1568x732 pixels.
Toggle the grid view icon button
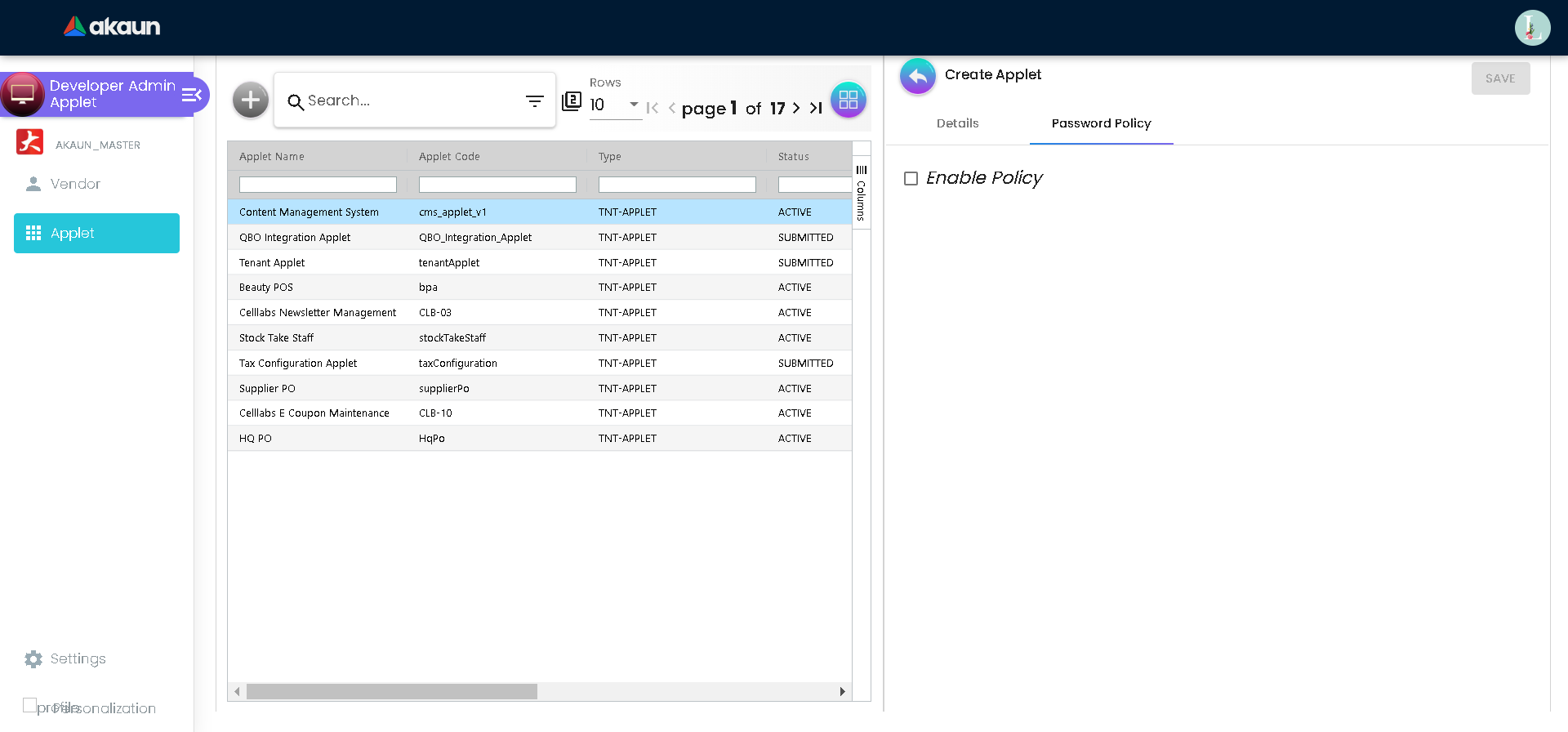pos(848,100)
